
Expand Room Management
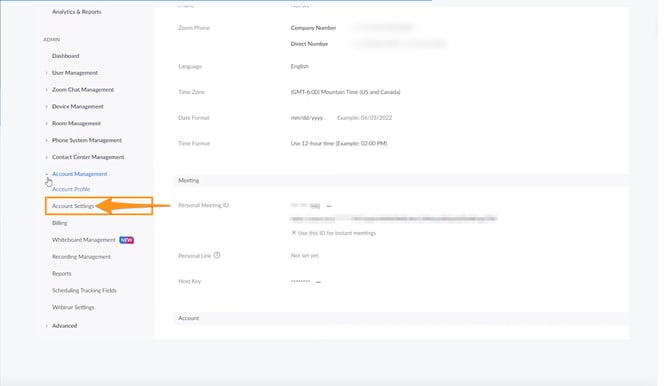(x=76, y=124)
